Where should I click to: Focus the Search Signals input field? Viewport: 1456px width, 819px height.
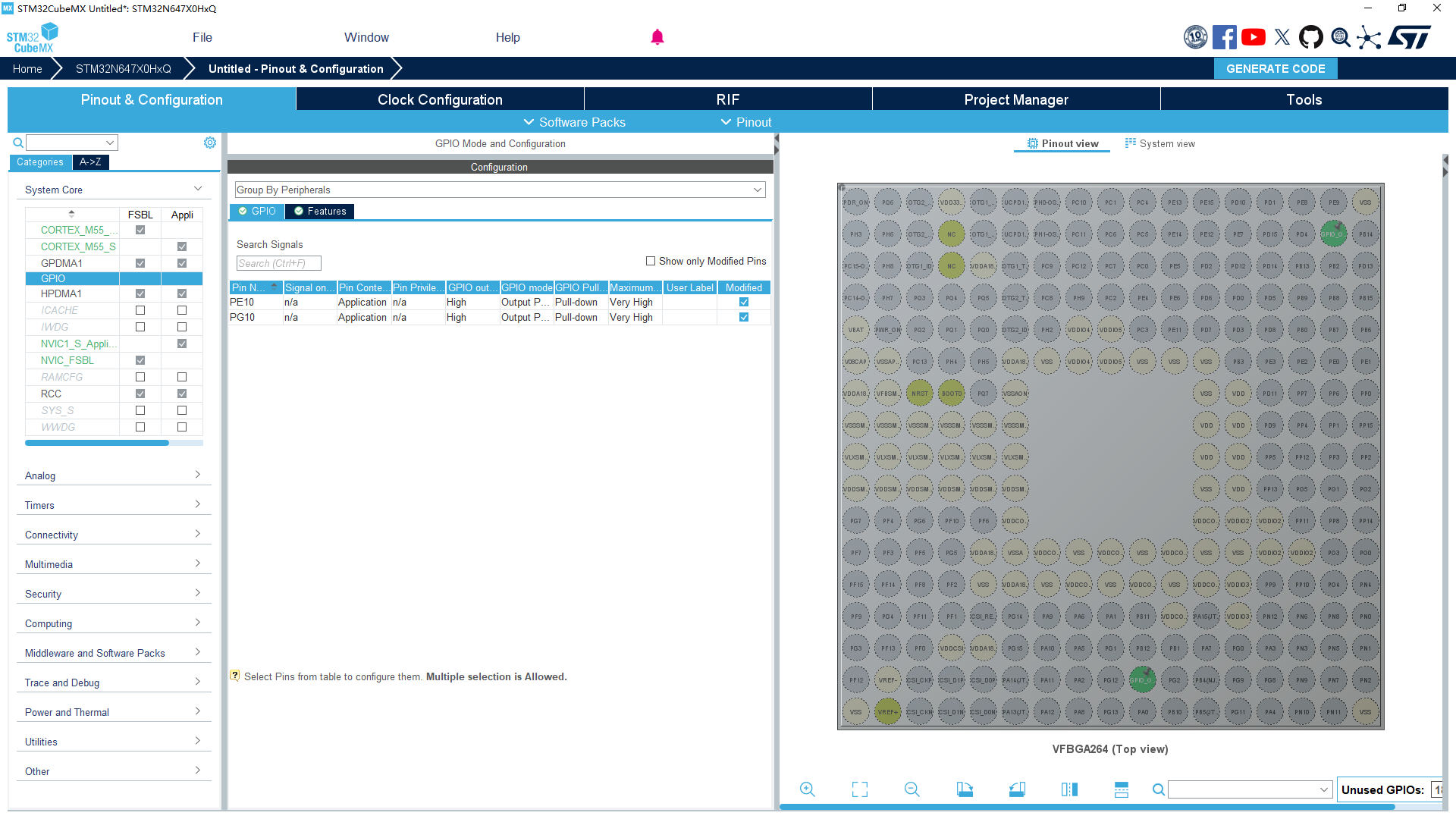(x=278, y=263)
